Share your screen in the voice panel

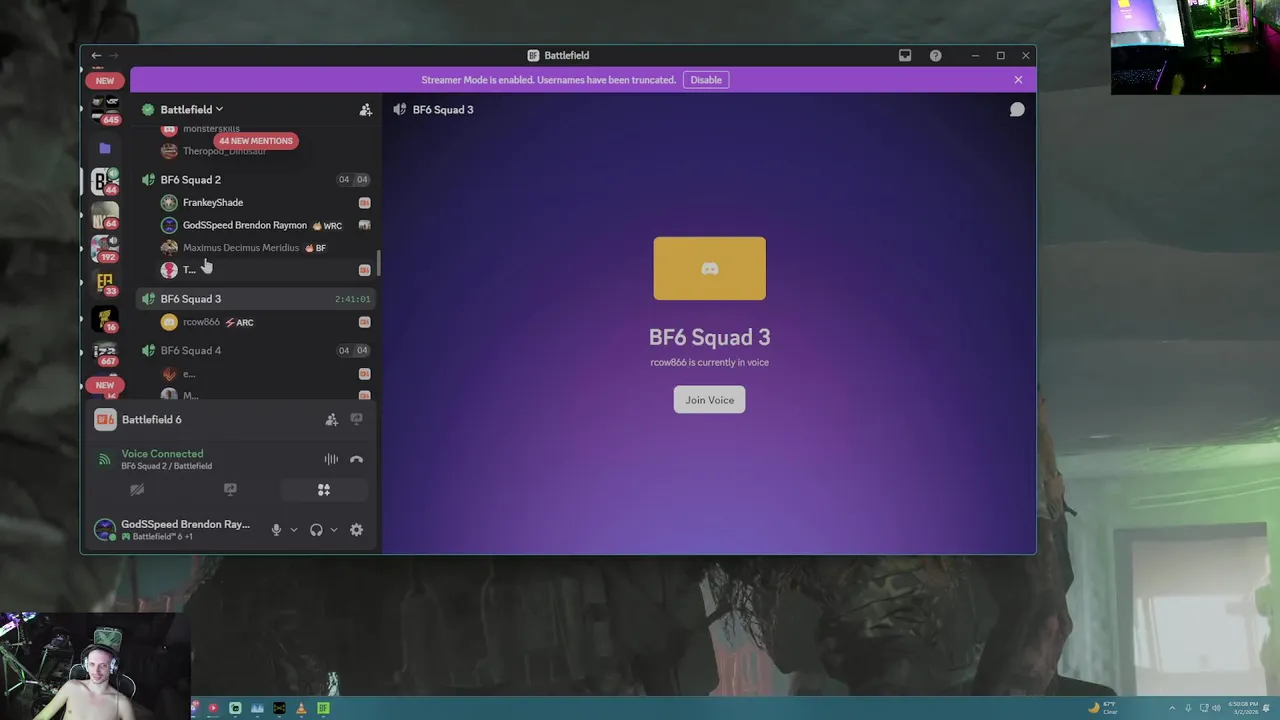point(230,490)
